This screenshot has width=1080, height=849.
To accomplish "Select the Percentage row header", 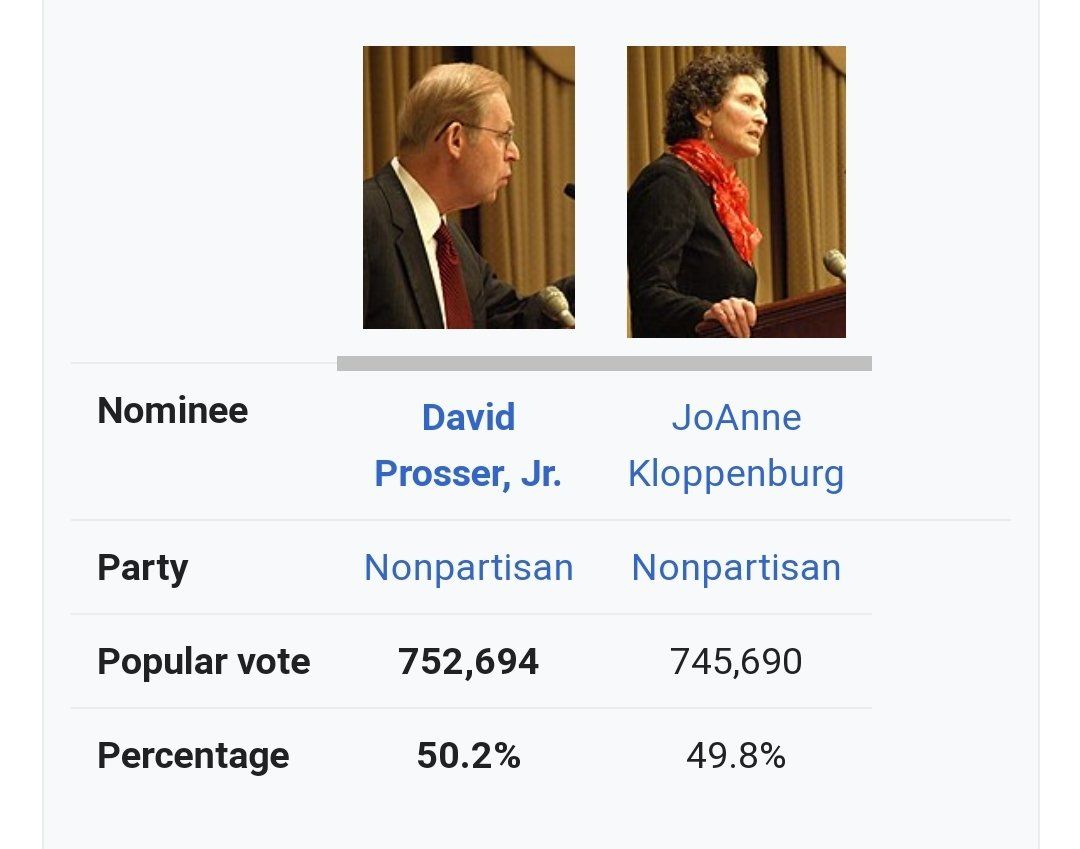I will pyautogui.click(x=193, y=755).
